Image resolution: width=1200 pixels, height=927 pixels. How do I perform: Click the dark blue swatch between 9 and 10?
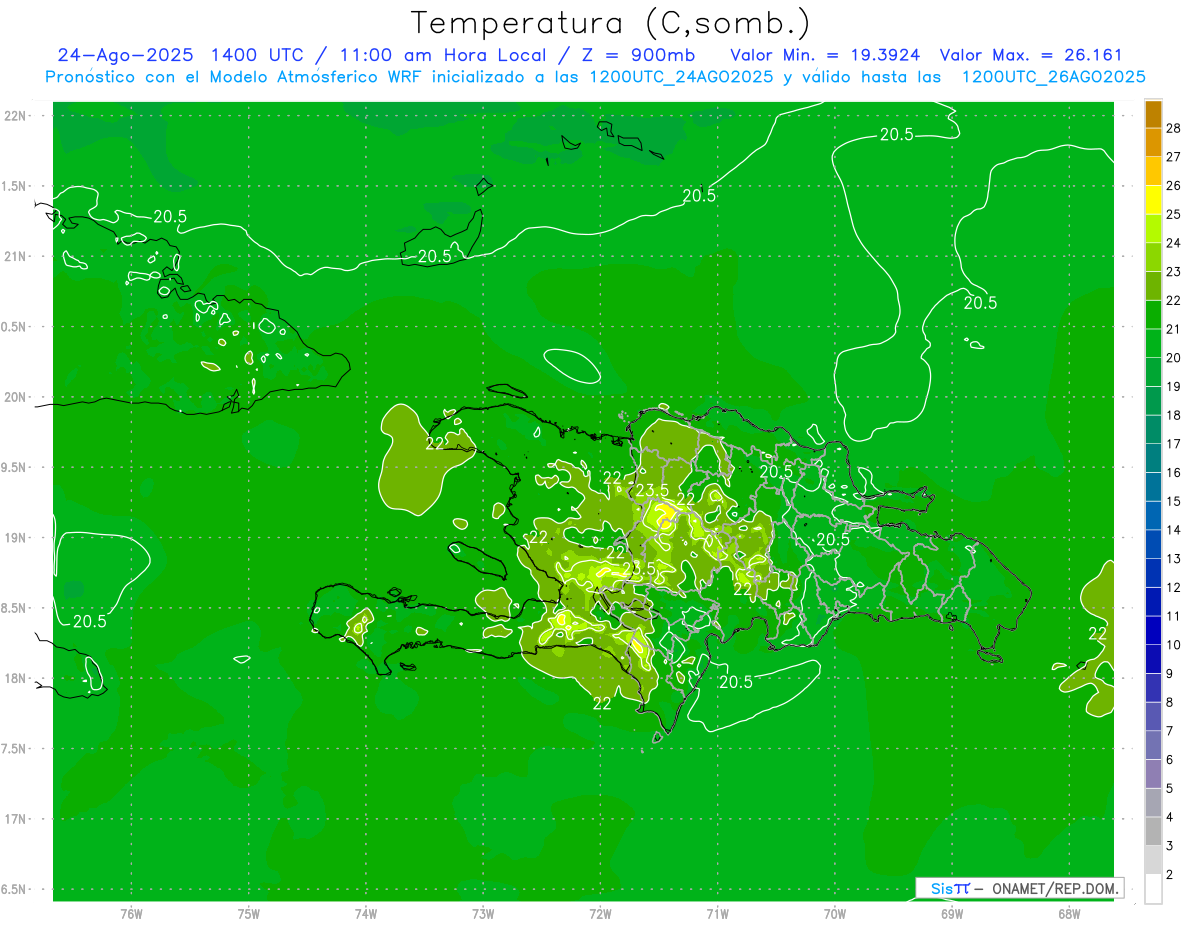pyautogui.click(x=1153, y=659)
